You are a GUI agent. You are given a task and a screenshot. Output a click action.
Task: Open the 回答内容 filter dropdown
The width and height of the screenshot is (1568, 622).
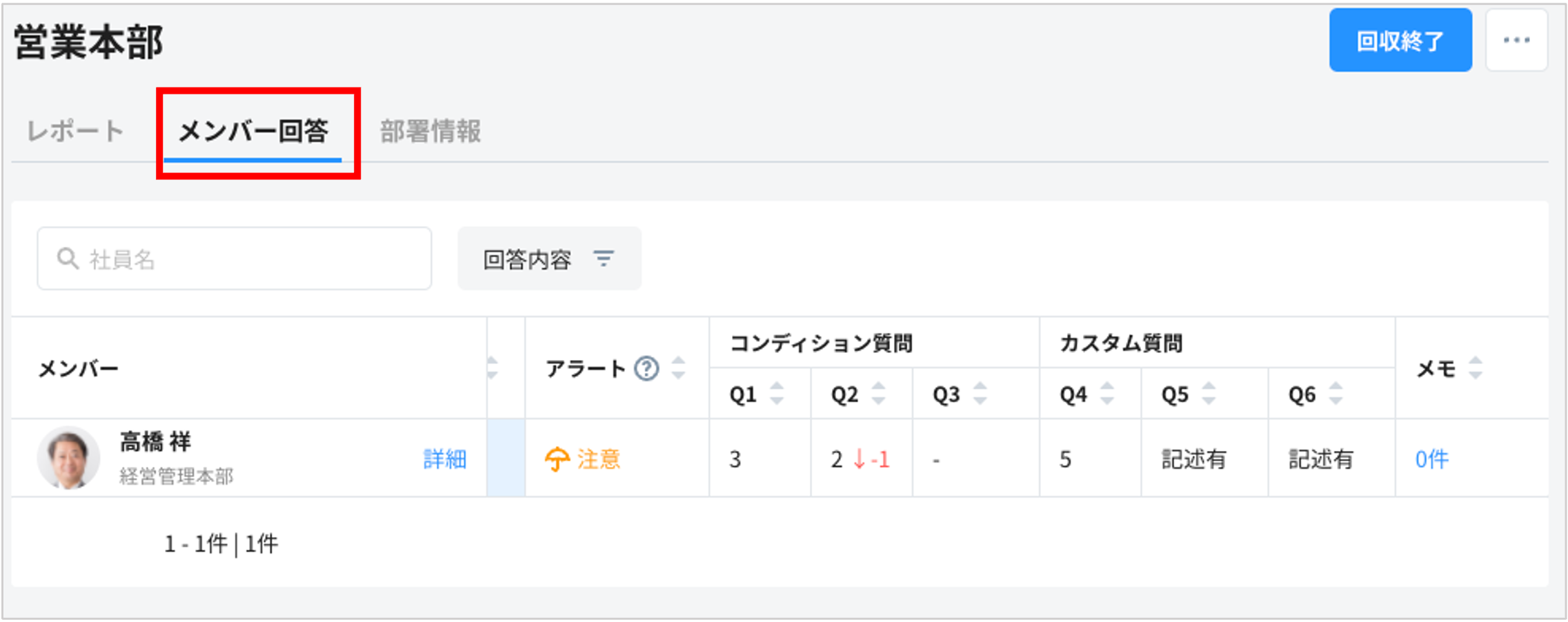point(549,259)
